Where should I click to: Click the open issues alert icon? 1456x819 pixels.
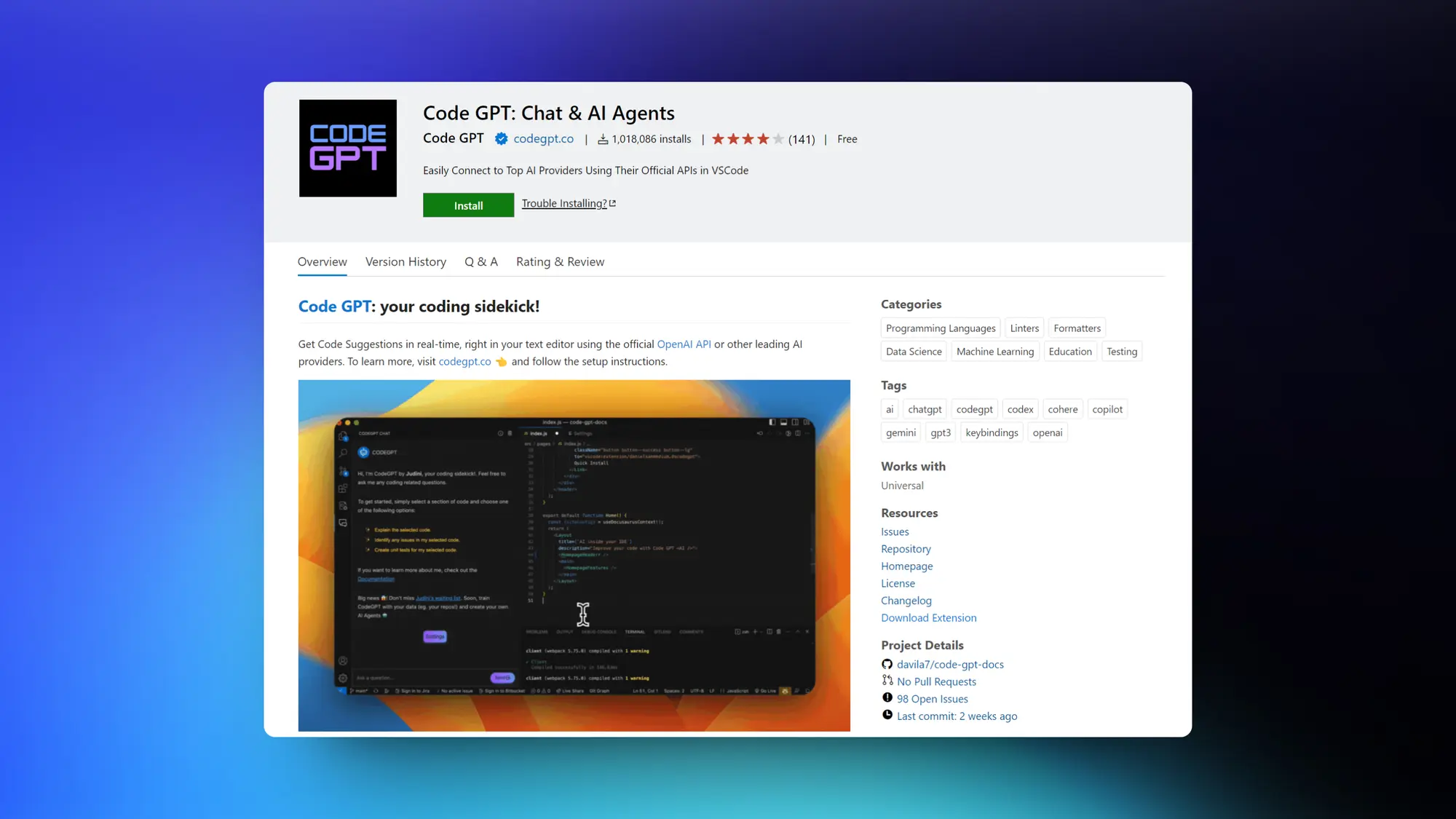click(887, 697)
